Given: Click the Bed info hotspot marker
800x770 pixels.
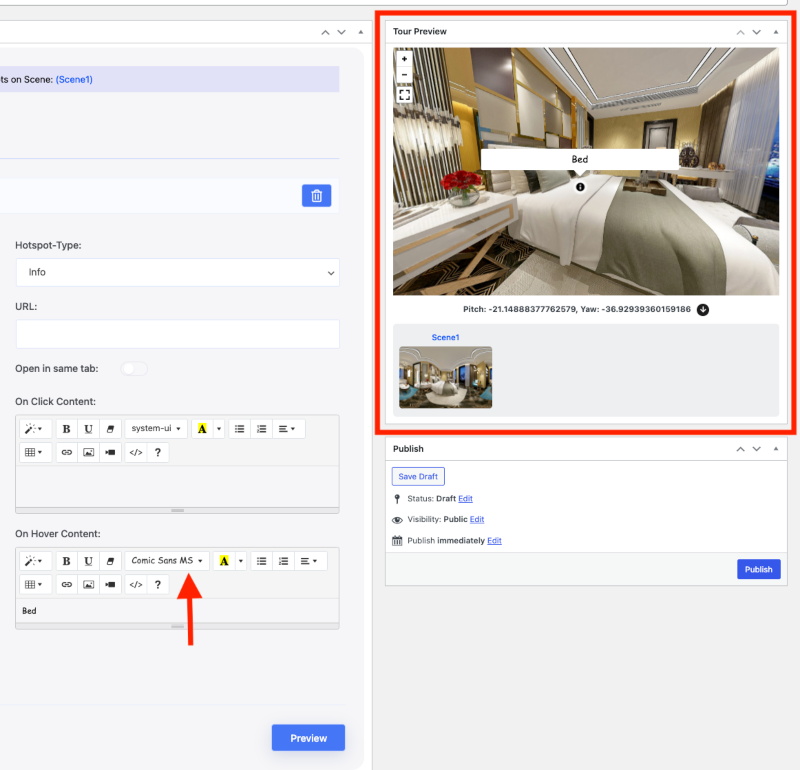Looking at the screenshot, I should (580, 187).
